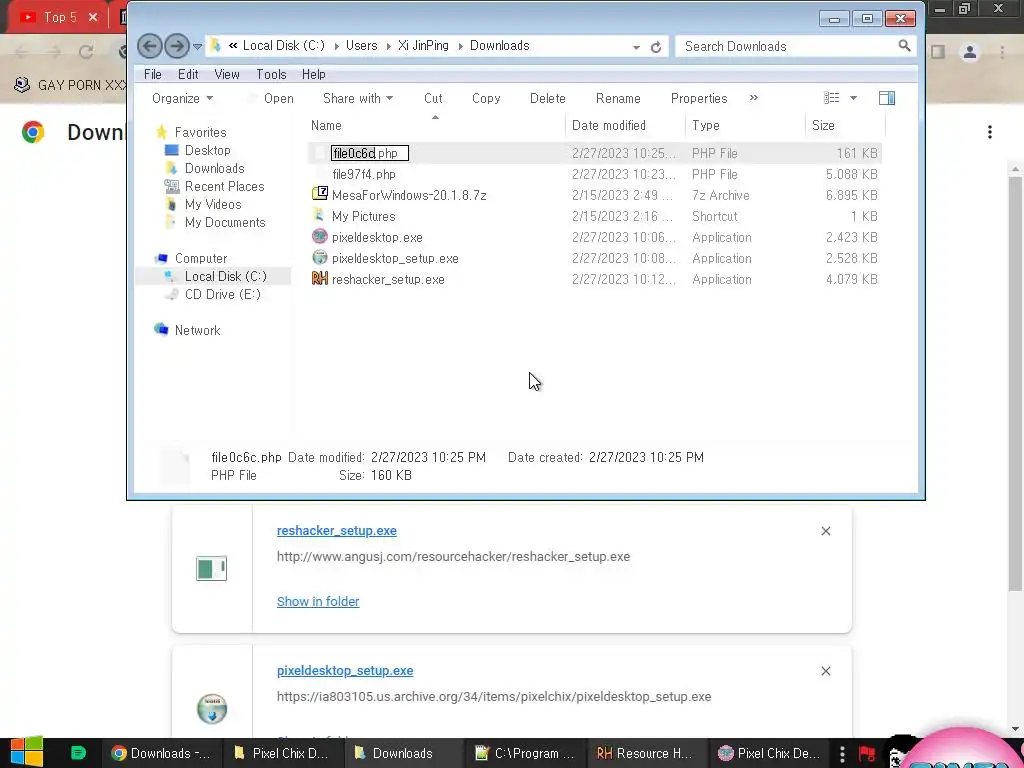Open the reshacker_setup.exe download link in Chrome
Screen dimensions: 1024x768
click(336, 531)
